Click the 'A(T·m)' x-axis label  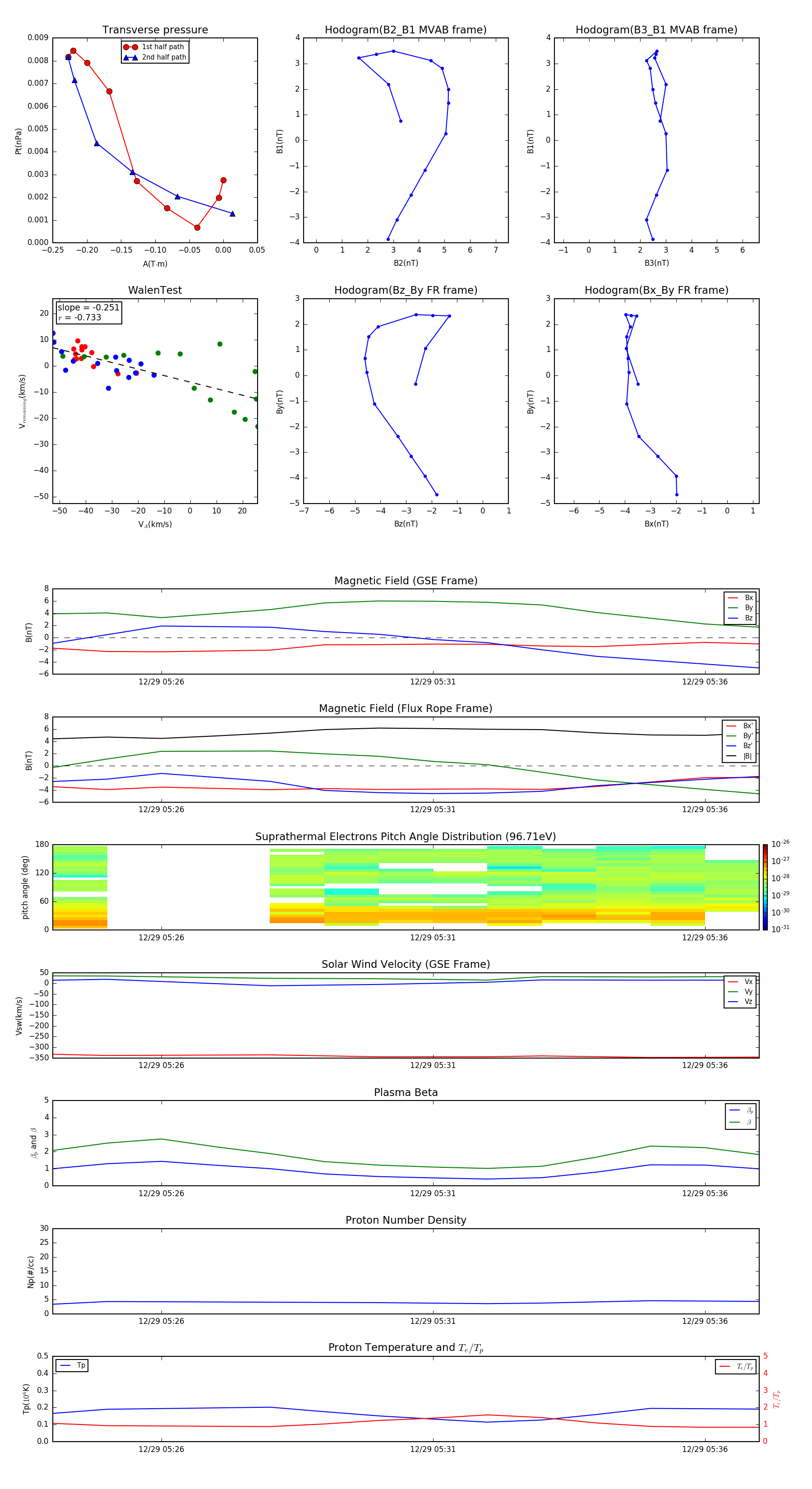(x=155, y=264)
